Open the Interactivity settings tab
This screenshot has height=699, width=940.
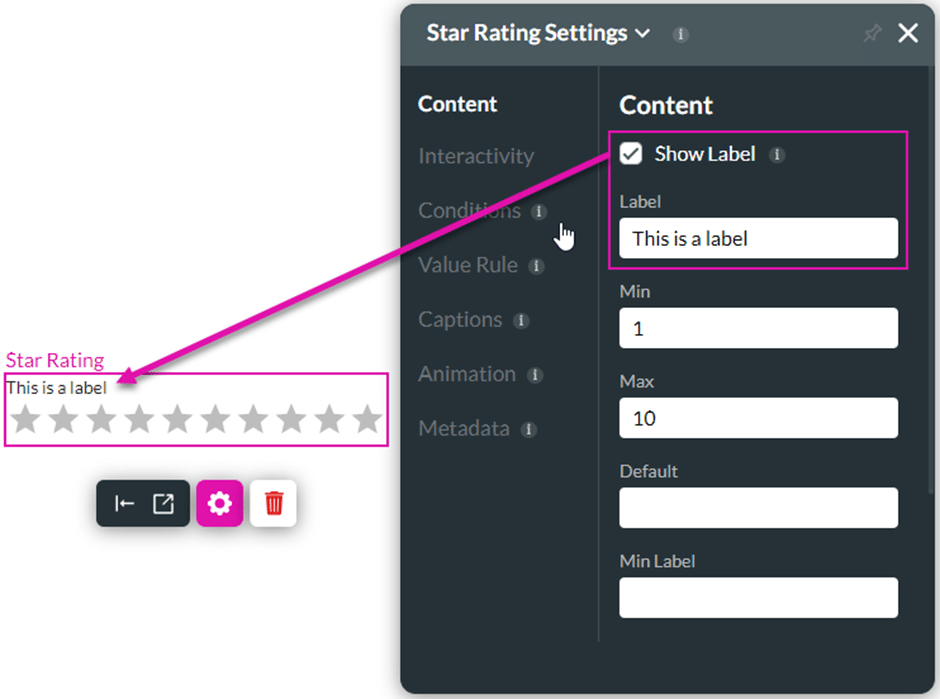coord(476,156)
